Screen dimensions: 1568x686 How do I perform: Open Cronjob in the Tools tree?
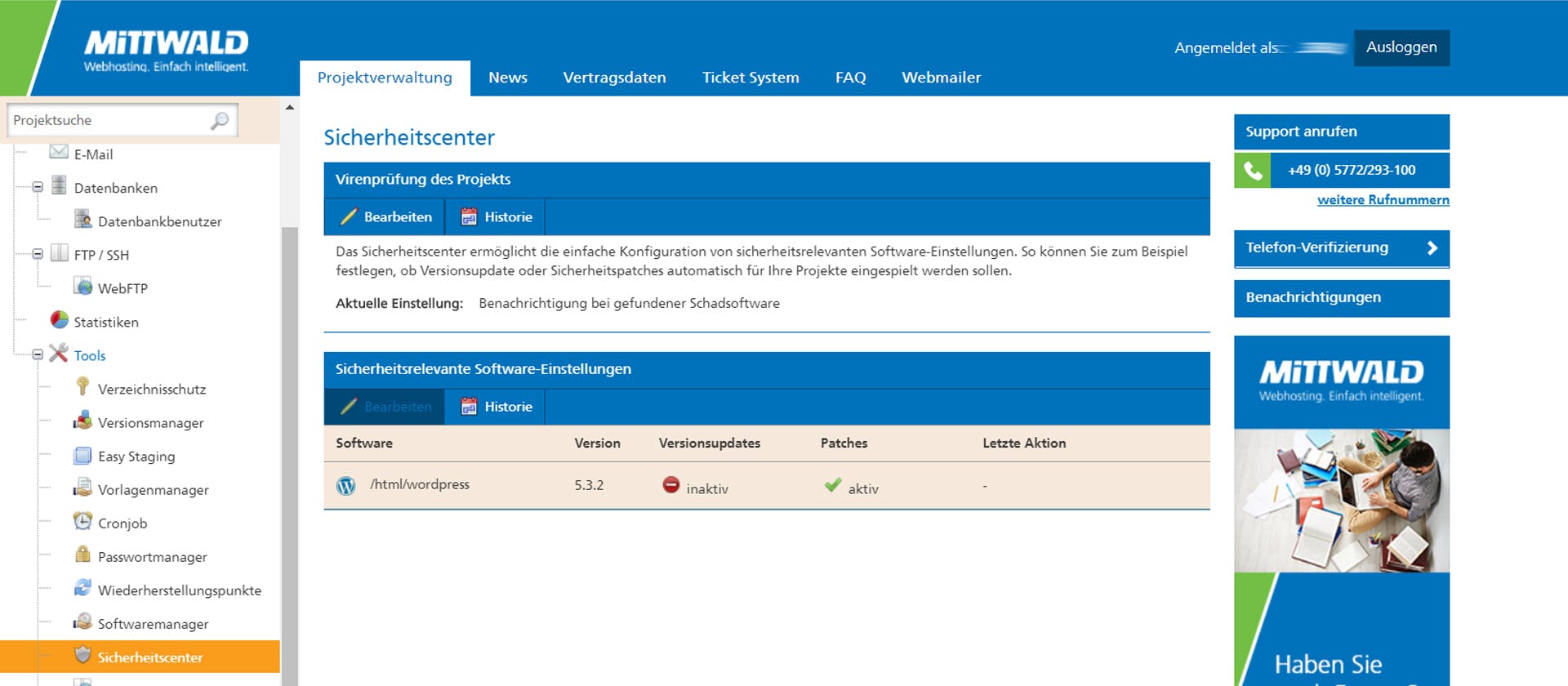coord(122,523)
